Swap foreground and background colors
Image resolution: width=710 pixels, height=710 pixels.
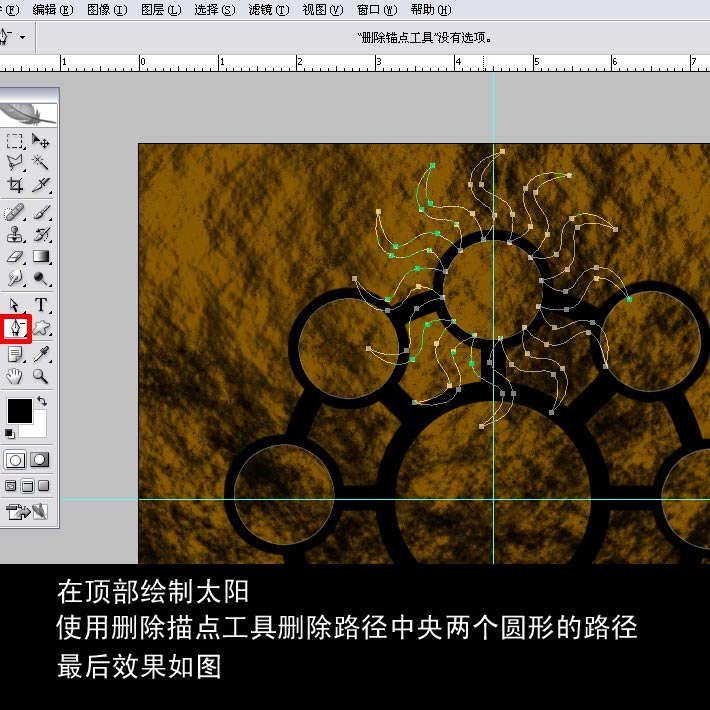pyautogui.click(x=42, y=401)
